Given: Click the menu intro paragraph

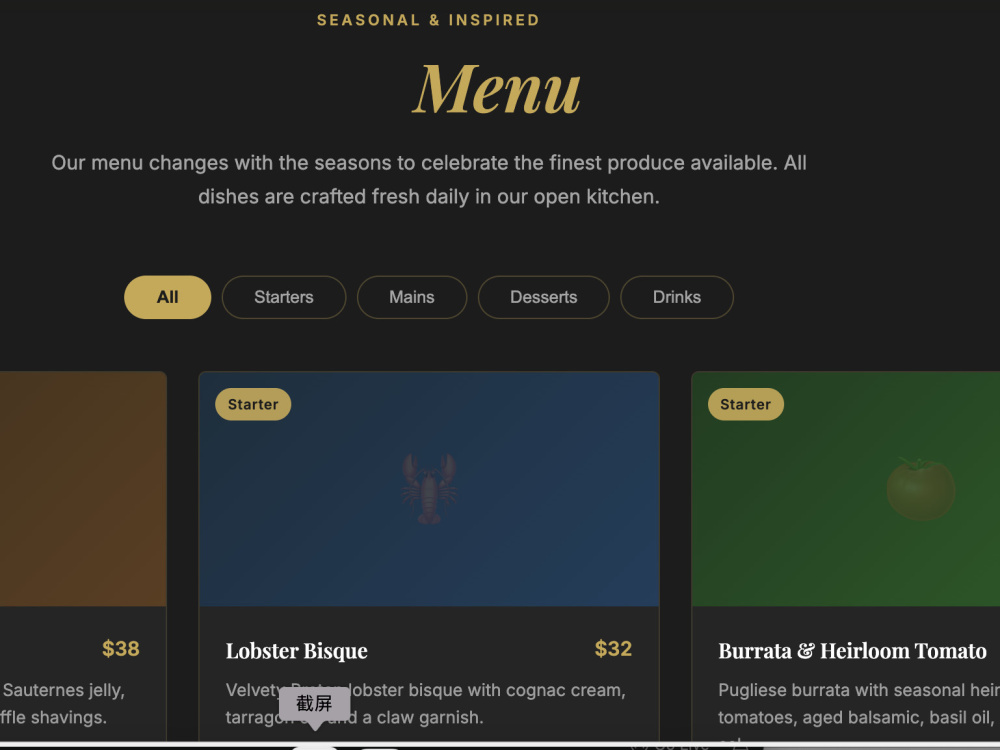Looking at the screenshot, I should coord(429,180).
